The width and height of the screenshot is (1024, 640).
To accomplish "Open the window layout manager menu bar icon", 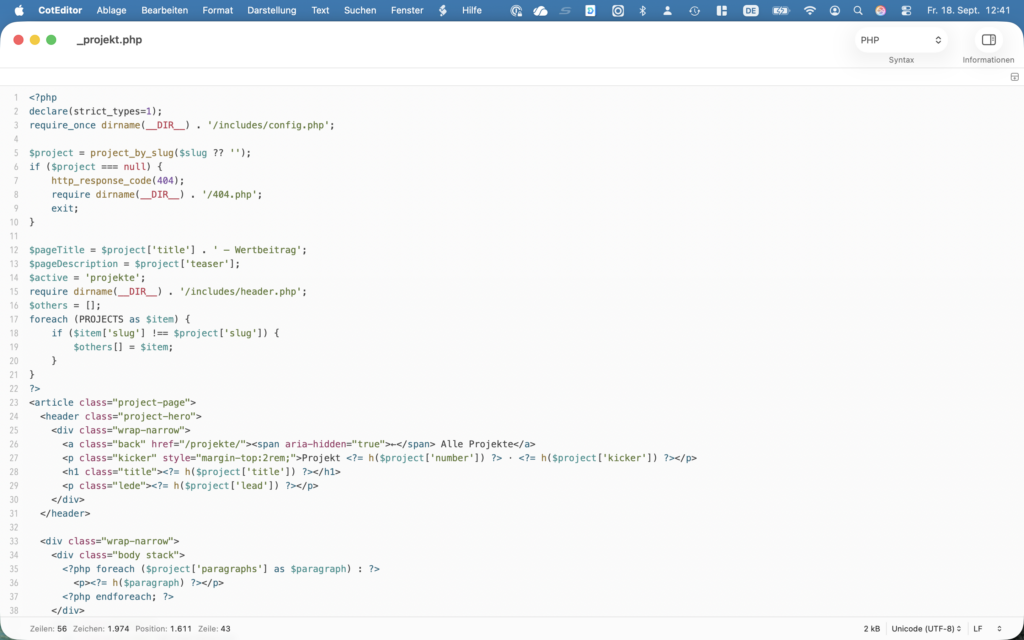I will [722, 10].
